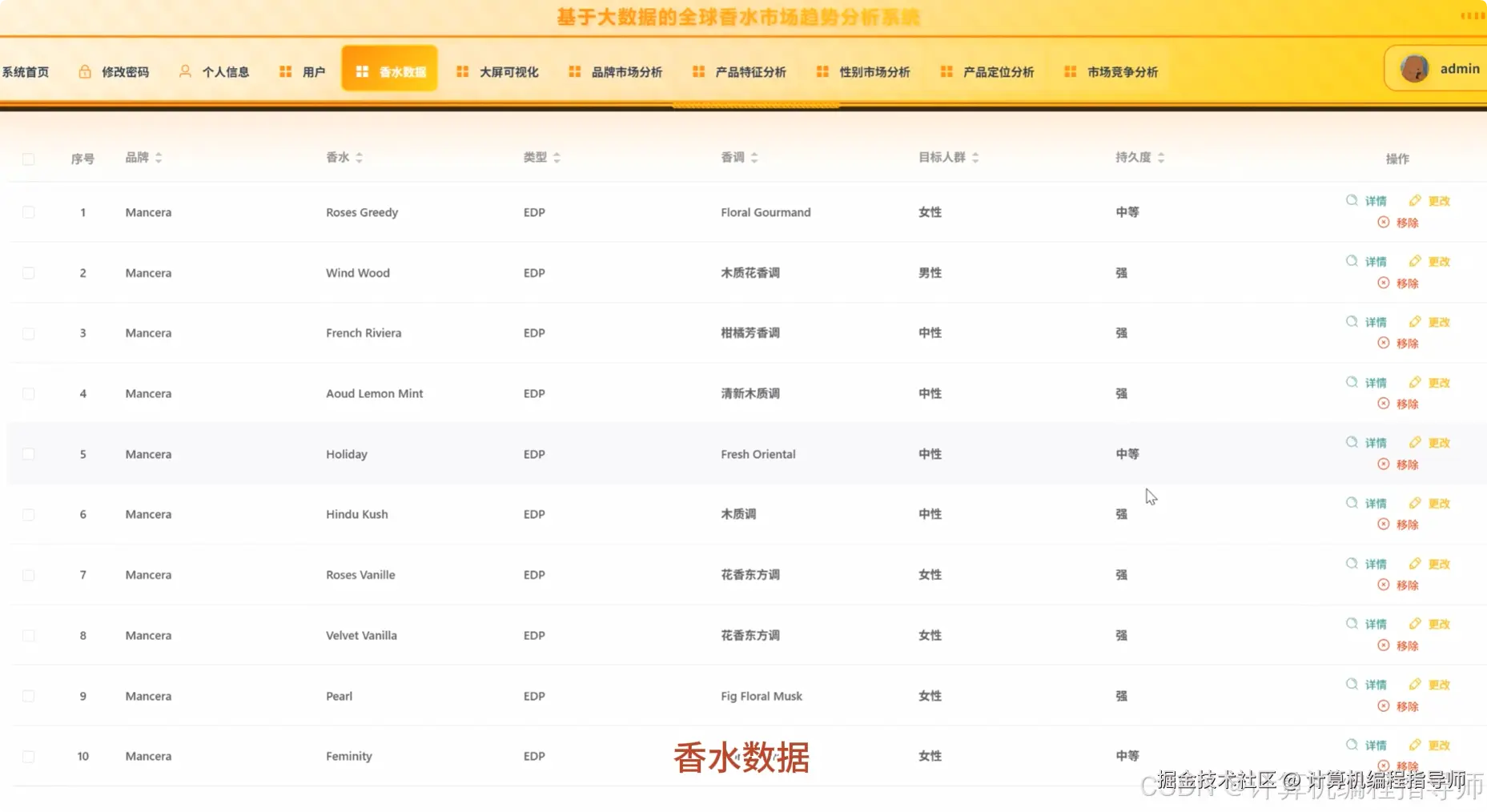This screenshot has width=1487, height=812.
Task: Click the circled-x remove icon on Holiday row
Action: click(1384, 464)
